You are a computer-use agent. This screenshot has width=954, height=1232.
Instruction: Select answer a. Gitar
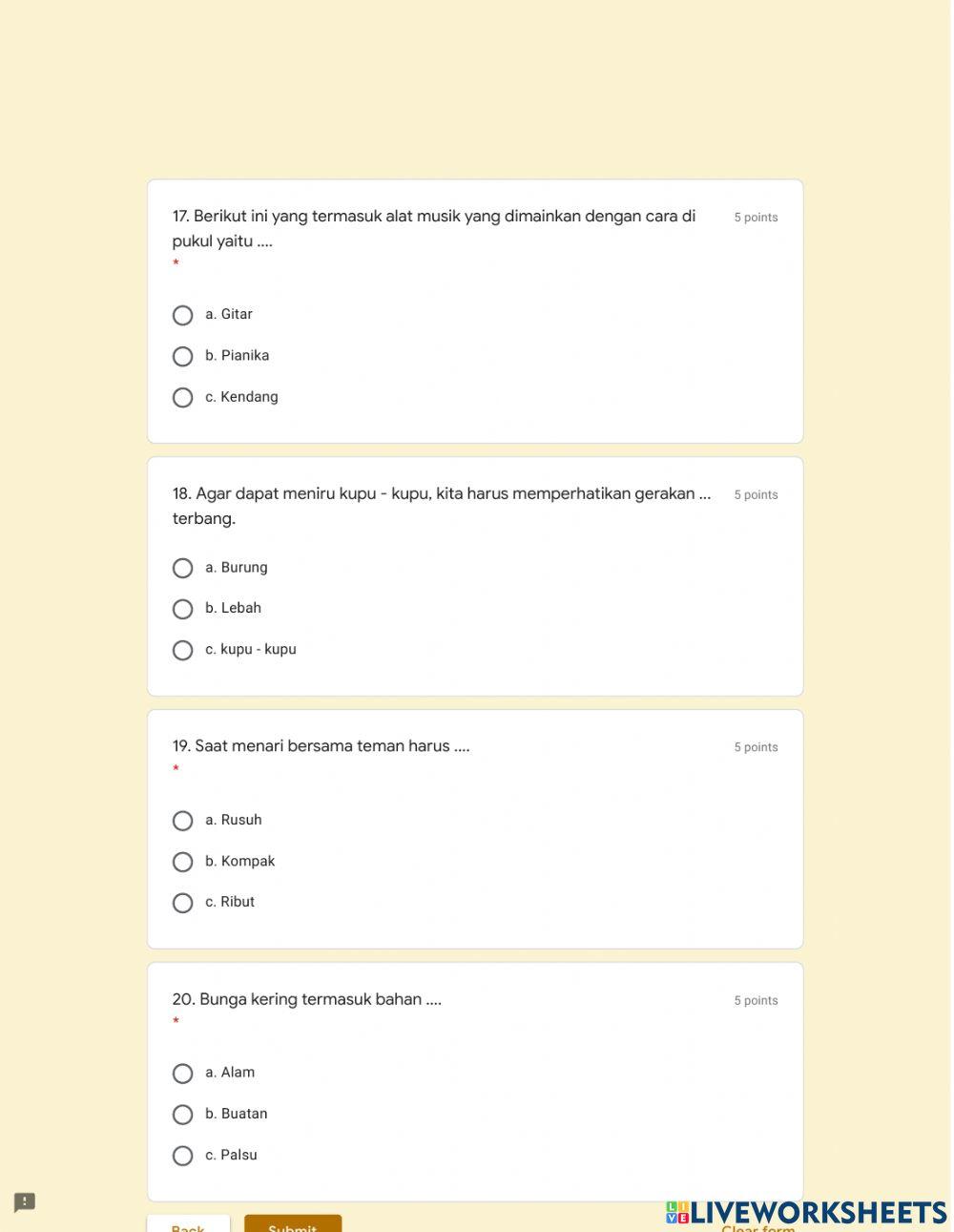183,315
